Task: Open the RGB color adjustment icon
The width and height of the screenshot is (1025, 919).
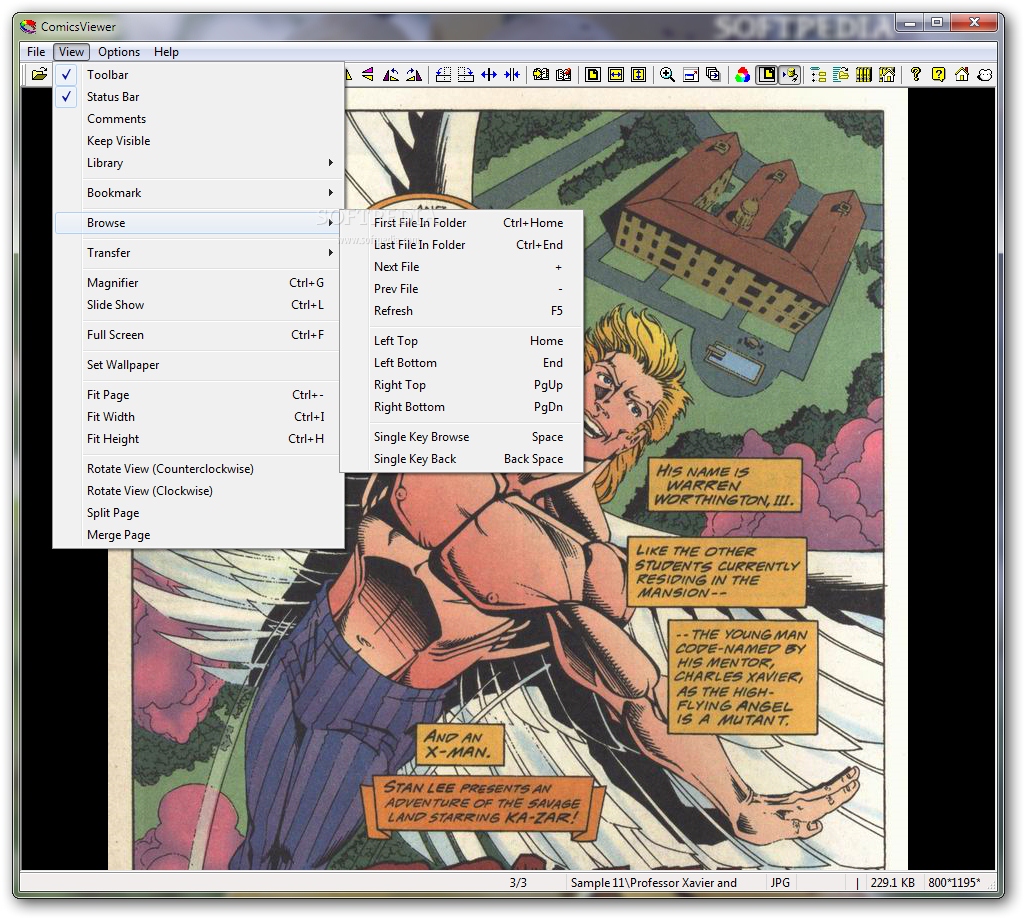Action: click(742, 75)
